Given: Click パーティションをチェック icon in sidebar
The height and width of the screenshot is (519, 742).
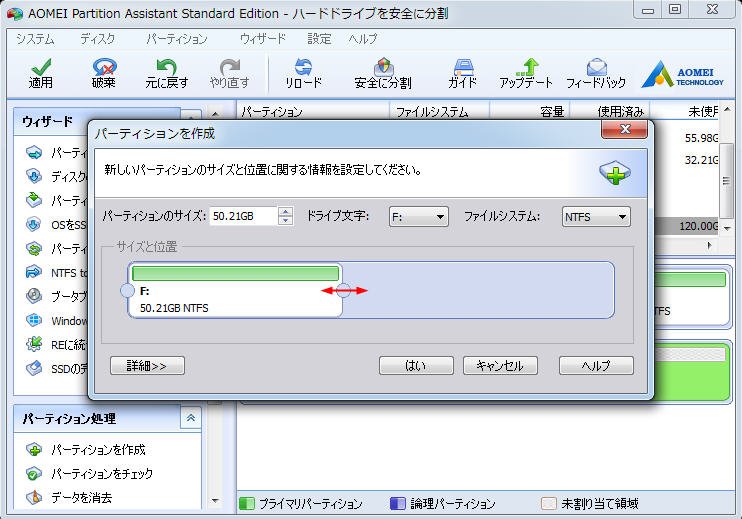Looking at the screenshot, I should pyautogui.click(x=34, y=474).
